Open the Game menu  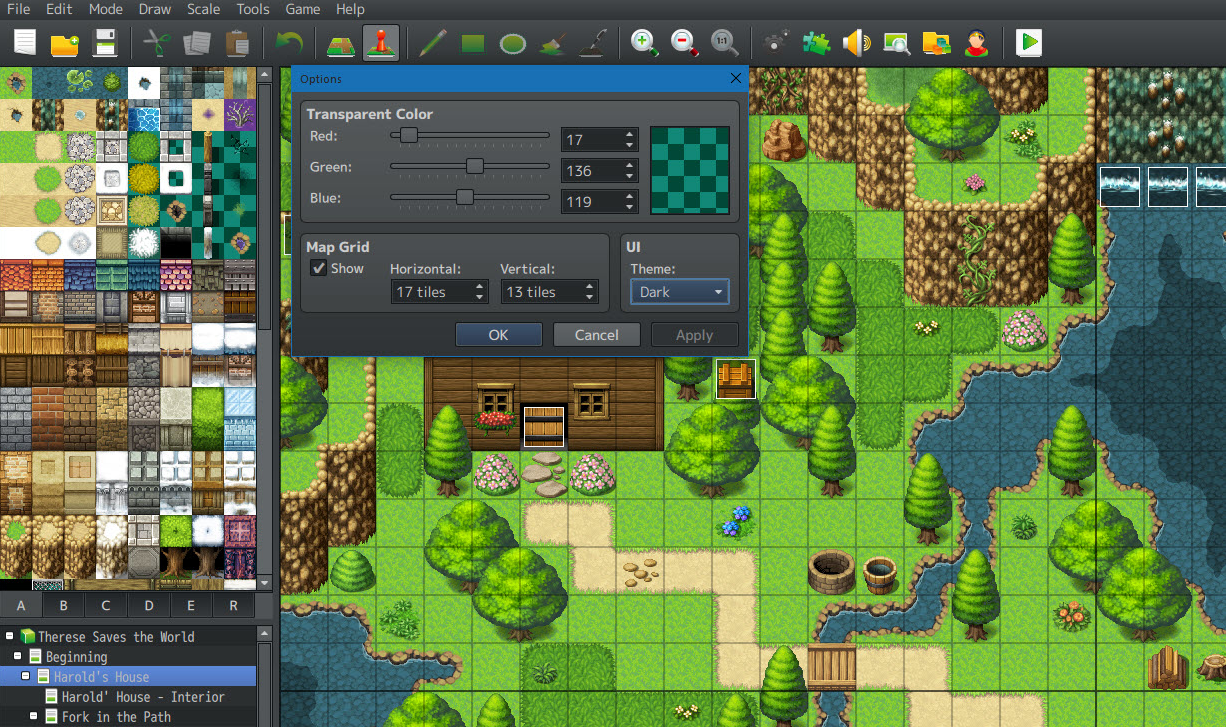pos(302,9)
